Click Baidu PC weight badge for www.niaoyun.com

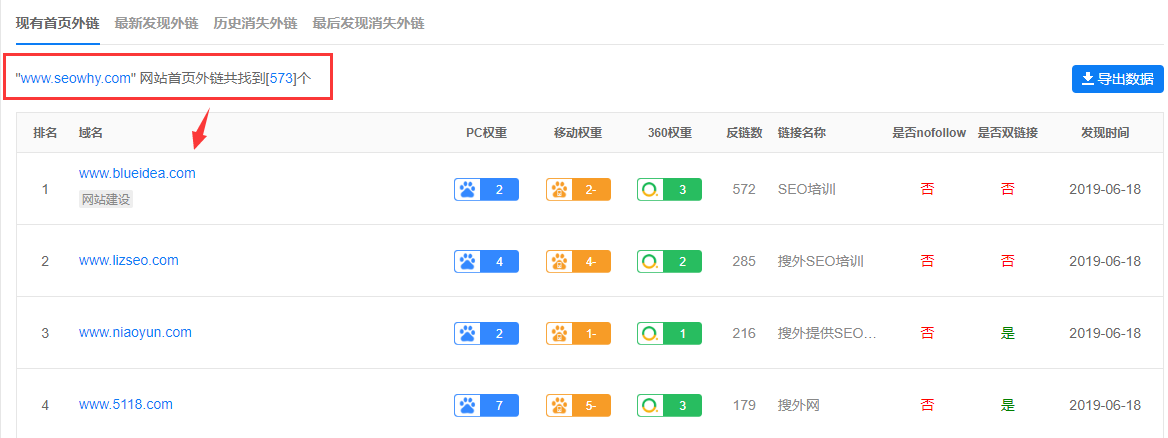(486, 334)
